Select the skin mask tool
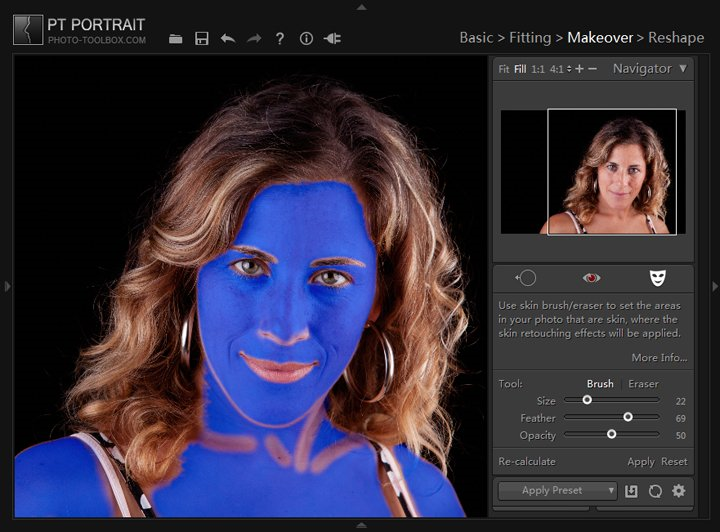 click(x=657, y=278)
